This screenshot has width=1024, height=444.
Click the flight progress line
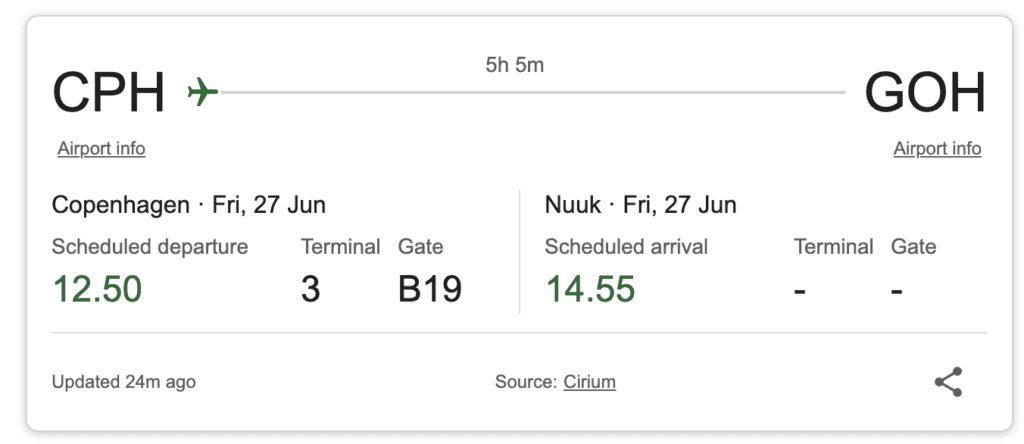coord(530,93)
